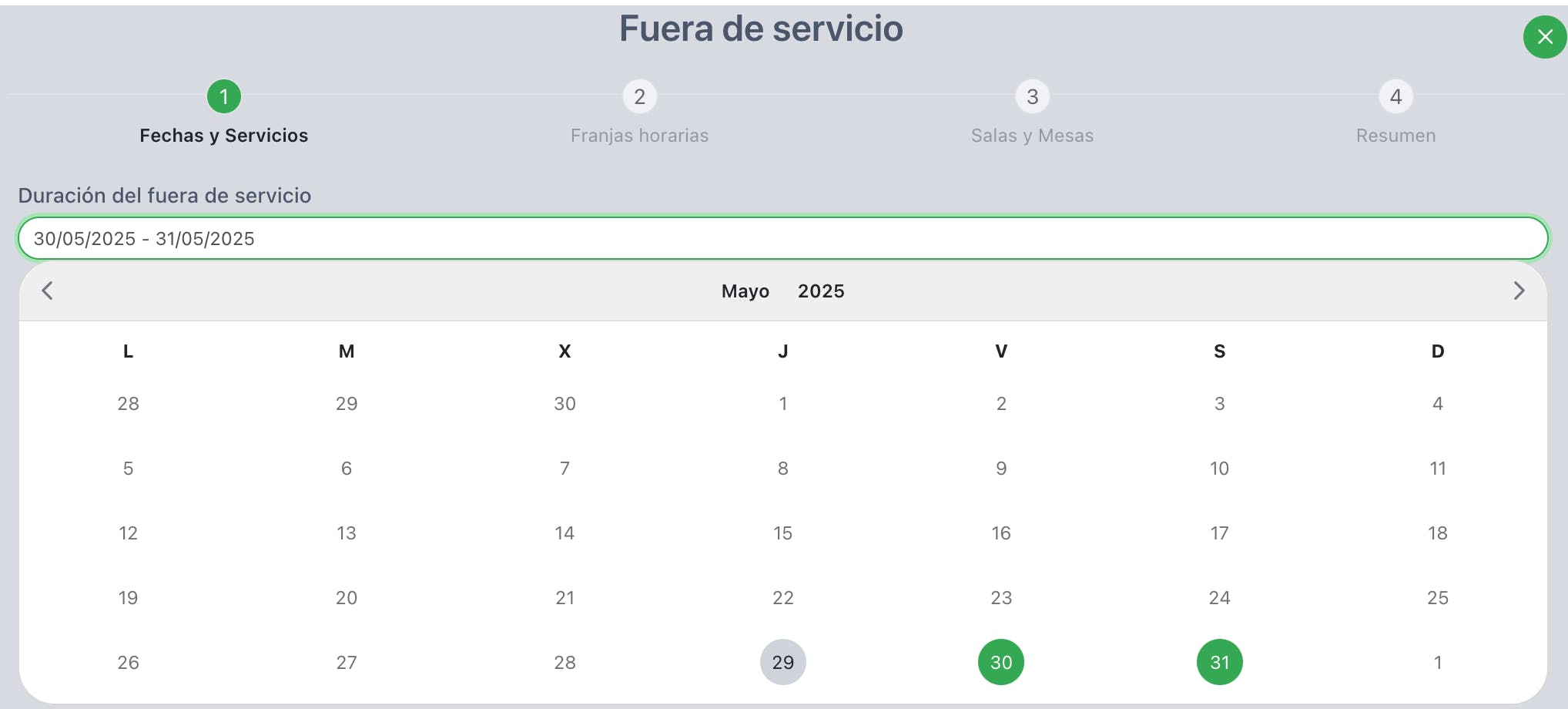This screenshot has height=709, width=1568.
Task: Pick day 17 in the calendar
Action: 1219,533
